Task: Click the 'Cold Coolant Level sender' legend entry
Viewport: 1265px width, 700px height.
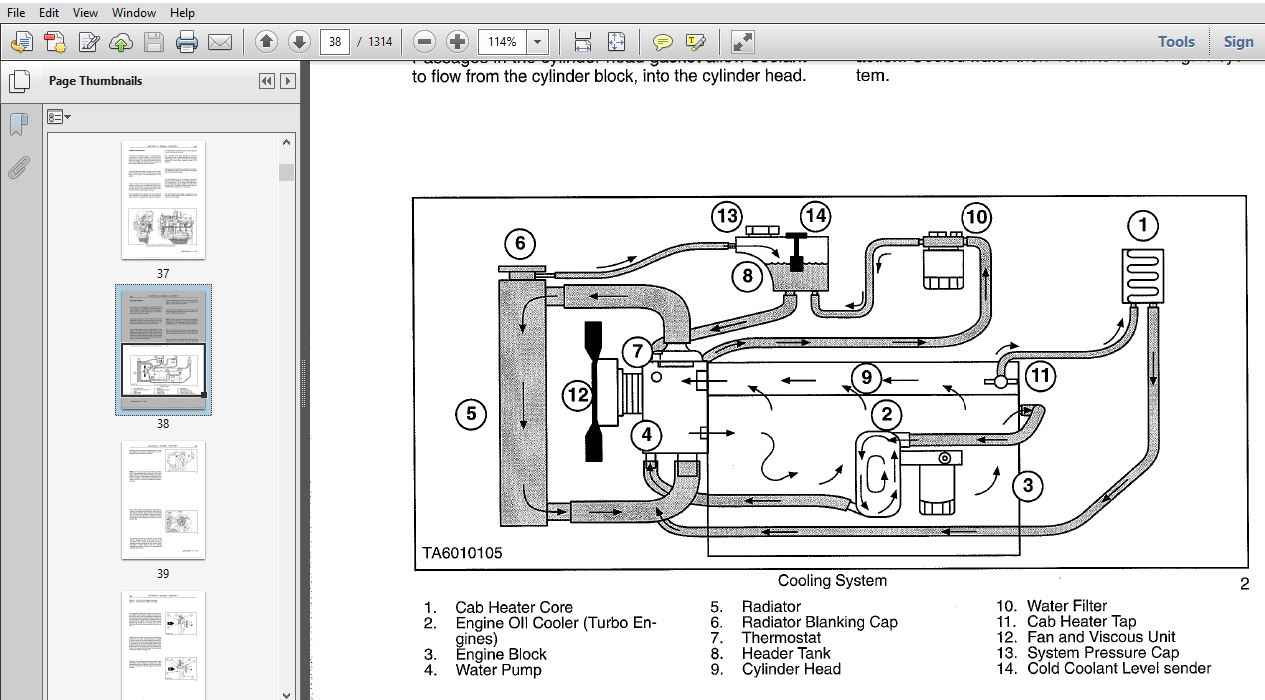Action: click(x=1119, y=668)
